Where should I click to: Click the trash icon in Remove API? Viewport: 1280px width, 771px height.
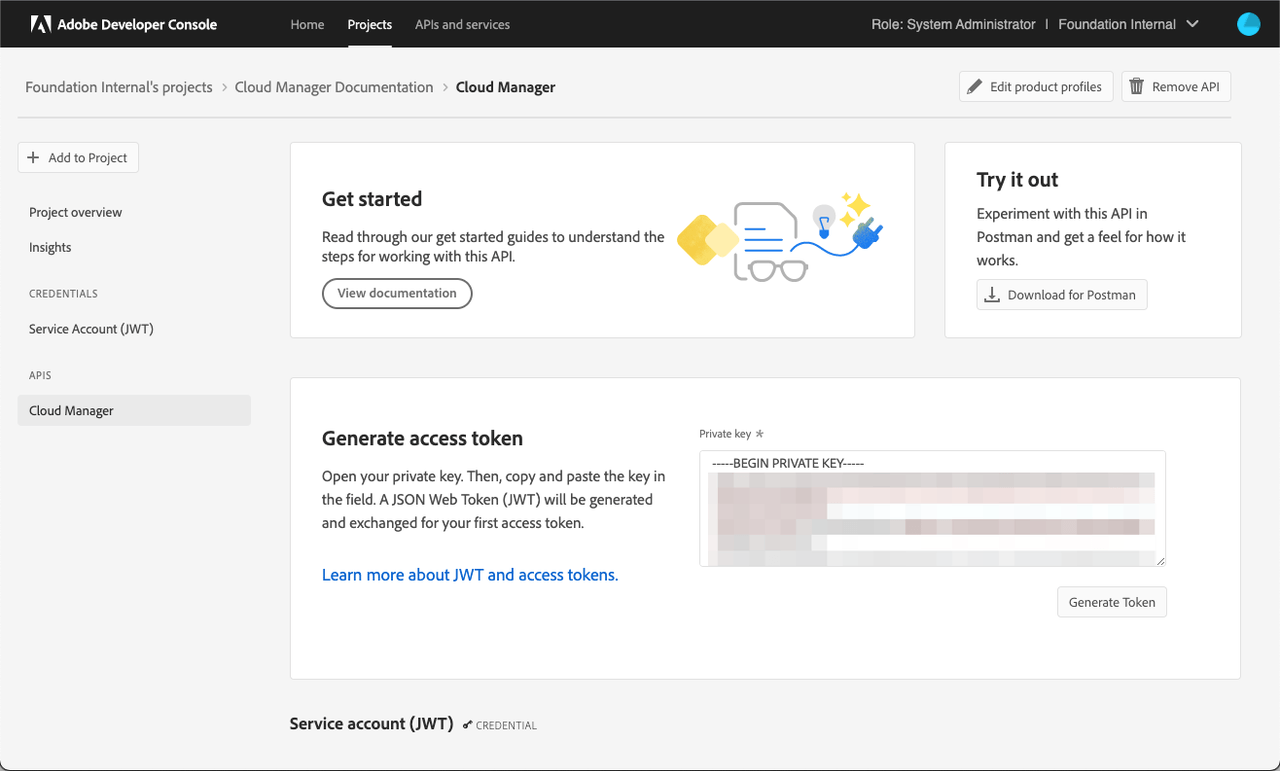click(1137, 87)
